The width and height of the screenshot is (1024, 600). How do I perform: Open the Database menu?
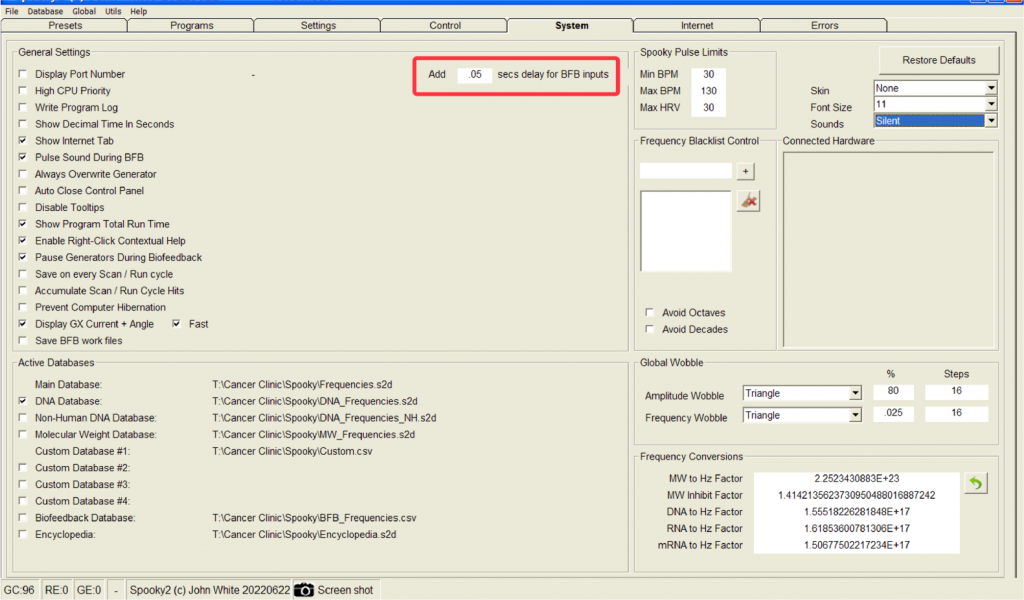pos(45,11)
